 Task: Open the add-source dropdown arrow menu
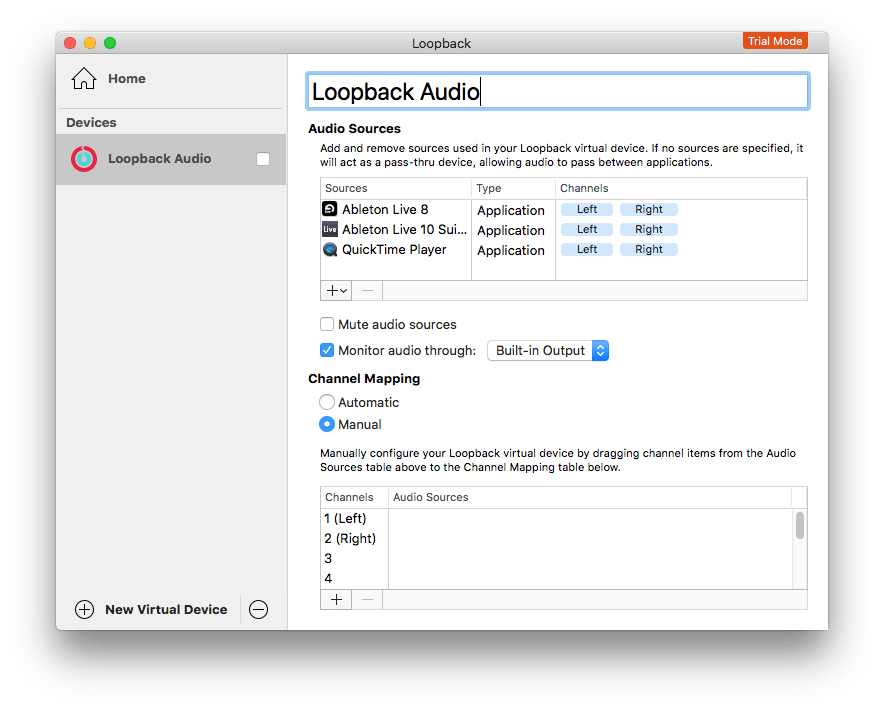[343, 290]
